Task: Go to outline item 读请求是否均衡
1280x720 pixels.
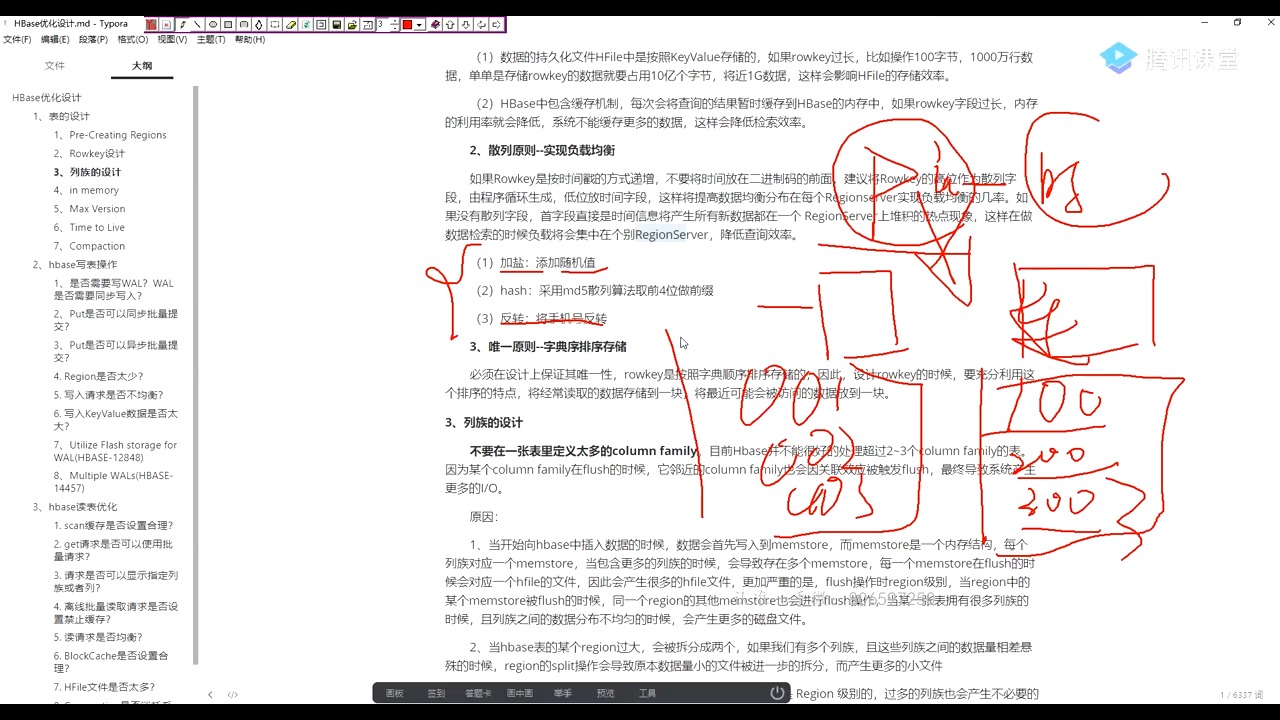Action: pos(98,637)
